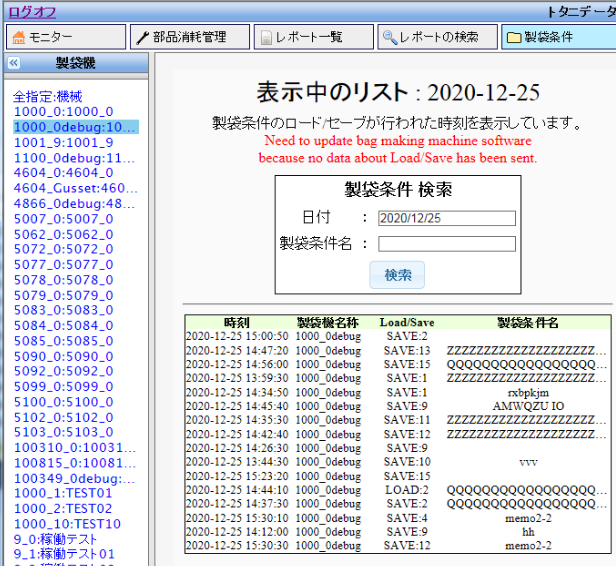Click the folder icon for 製袋条件

click(x=513, y=37)
